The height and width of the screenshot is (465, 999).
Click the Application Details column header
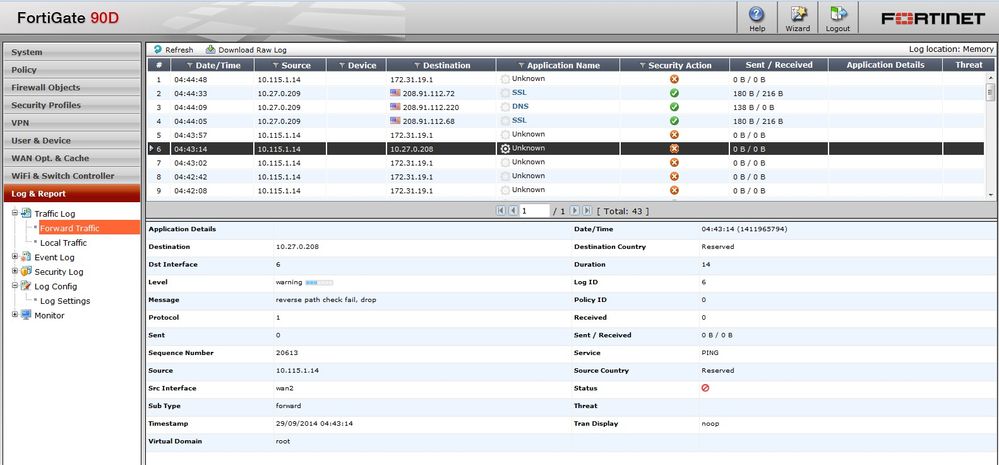(x=885, y=65)
